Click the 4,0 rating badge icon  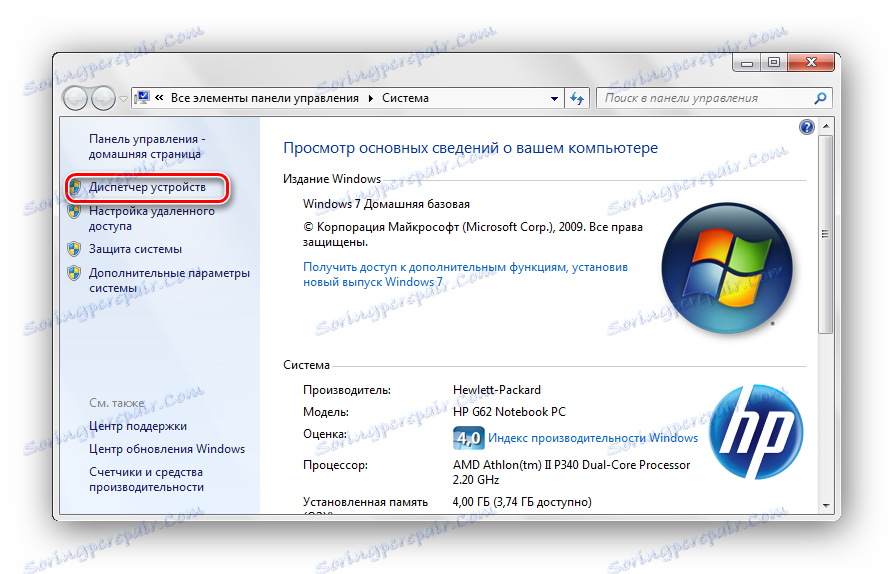pos(469,438)
